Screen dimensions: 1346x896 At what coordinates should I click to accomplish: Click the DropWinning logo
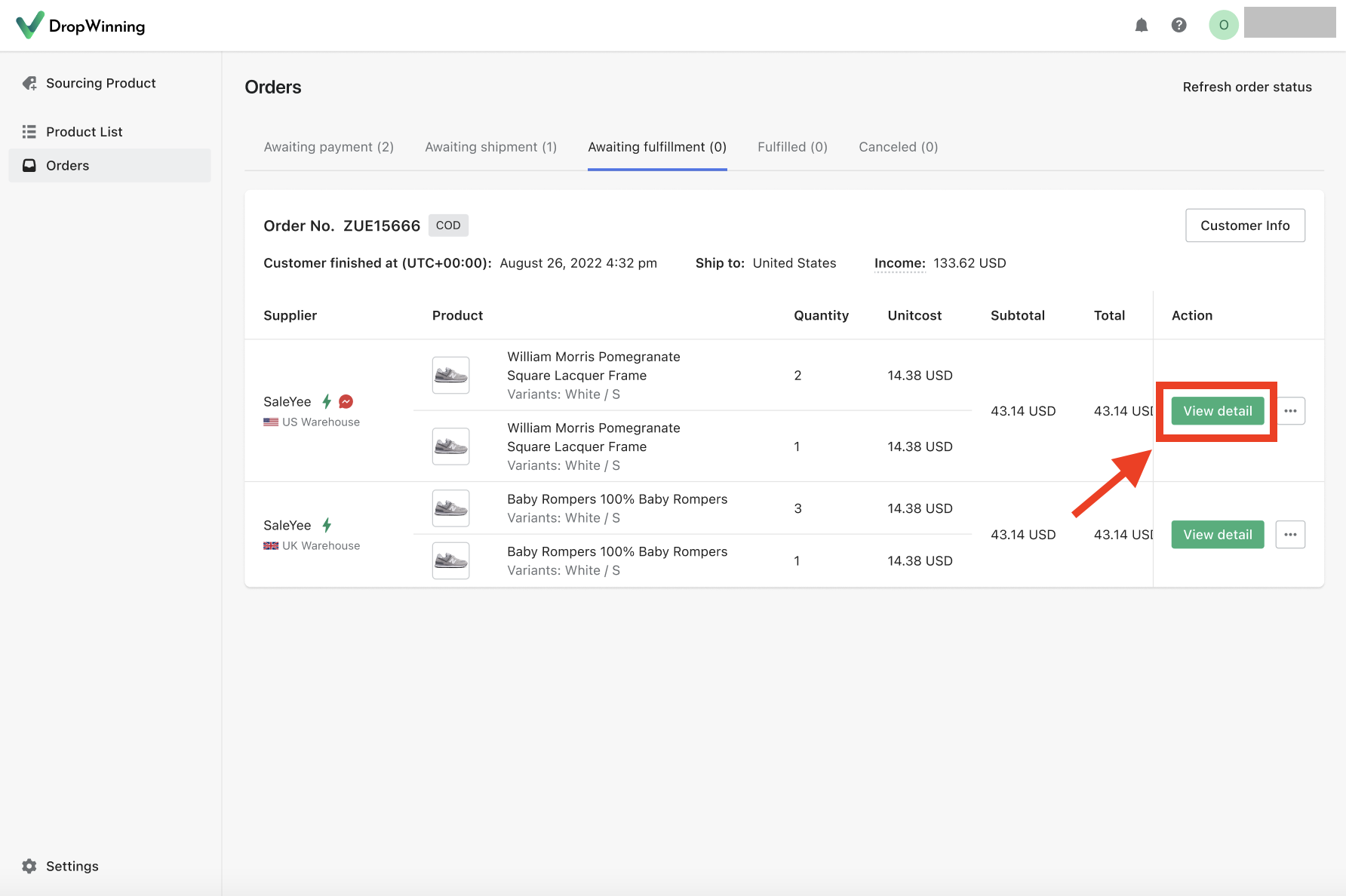pyautogui.click(x=81, y=26)
